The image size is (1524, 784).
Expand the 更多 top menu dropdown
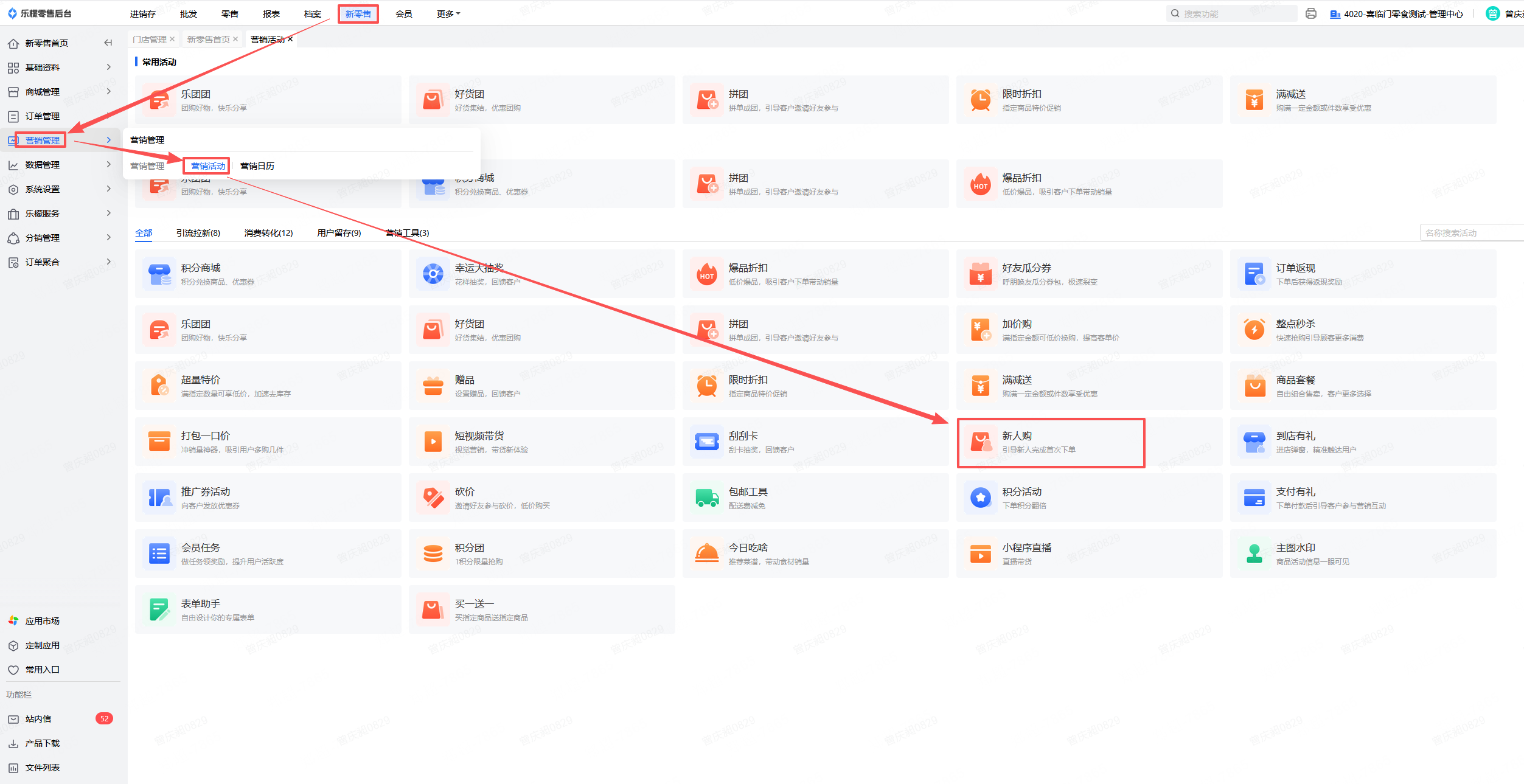[448, 14]
